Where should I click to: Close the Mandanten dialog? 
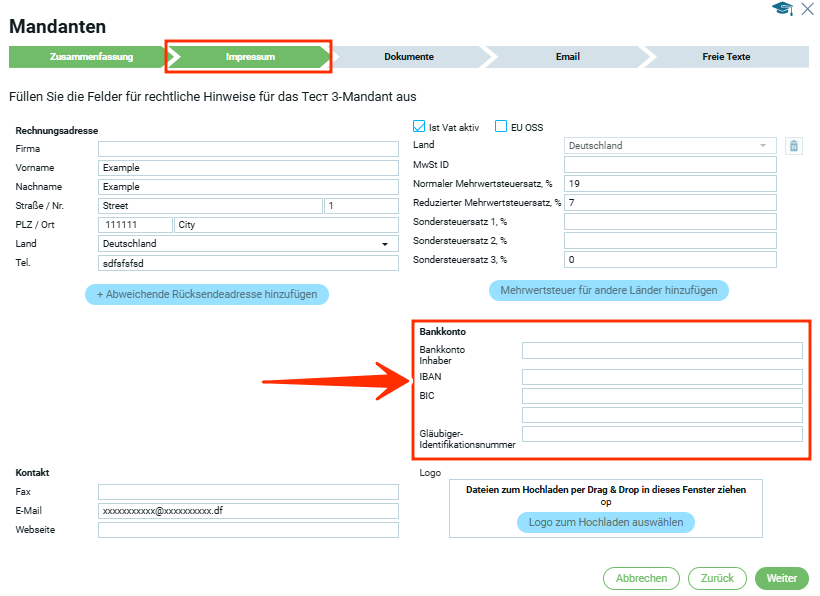coord(807,9)
